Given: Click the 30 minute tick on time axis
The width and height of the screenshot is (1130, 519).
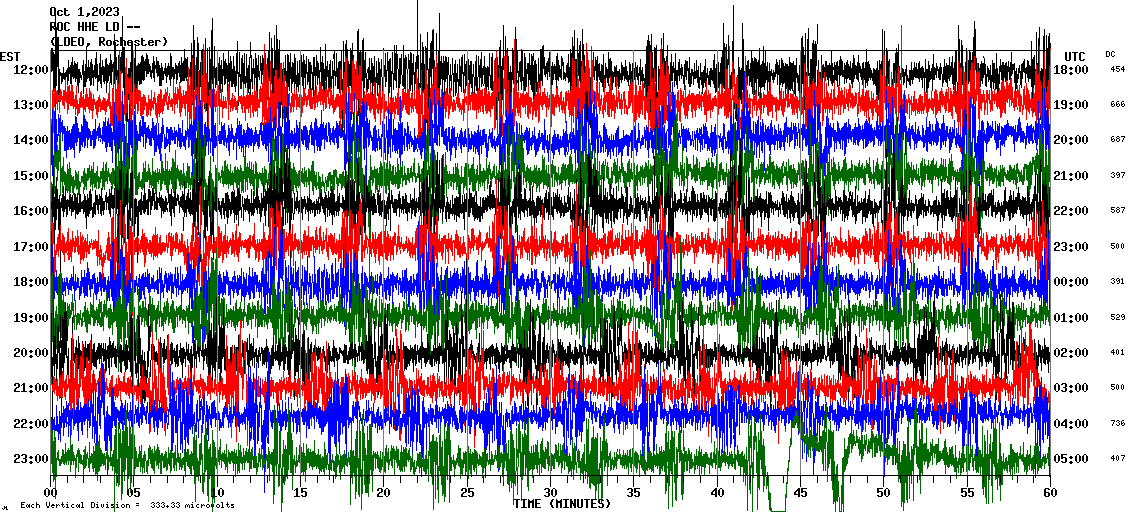Looking at the screenshot, I should point(550,493).
